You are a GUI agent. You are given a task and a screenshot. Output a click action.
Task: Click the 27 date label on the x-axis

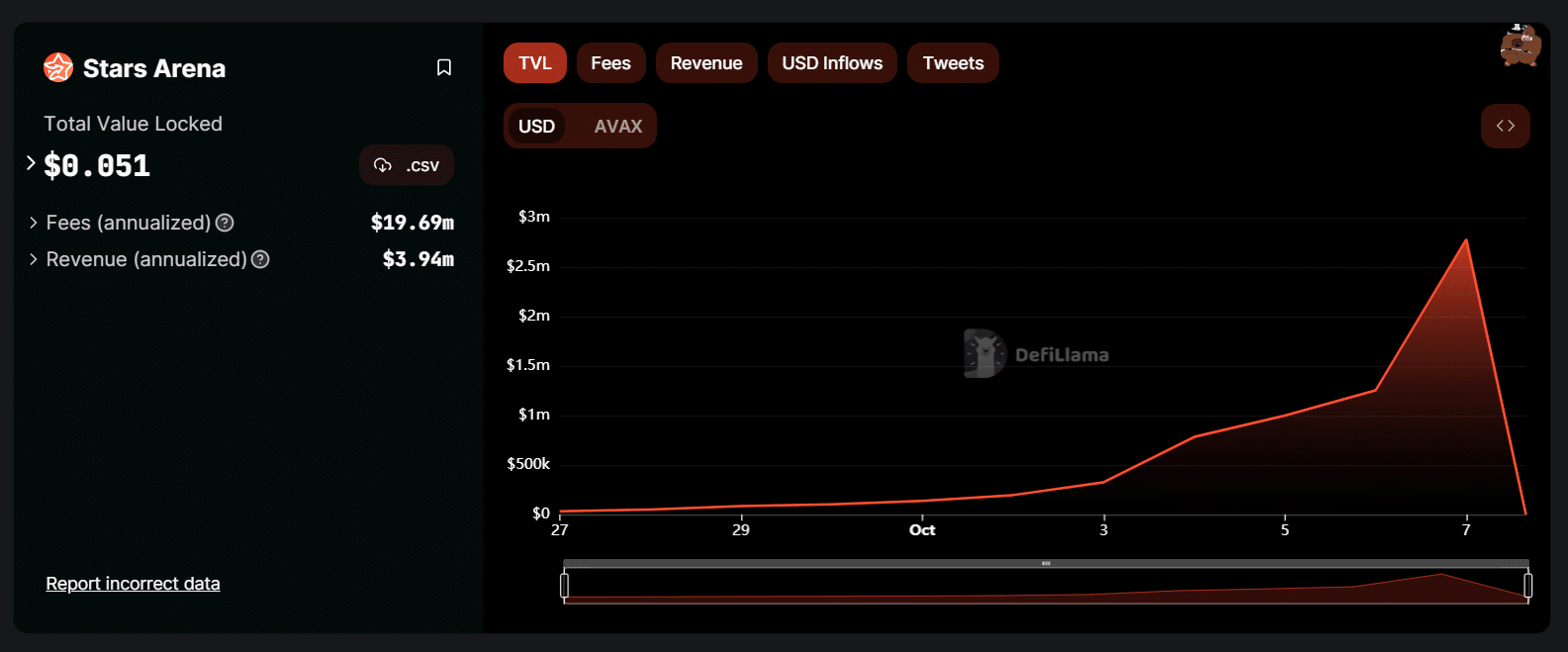[x=560, y=529]
